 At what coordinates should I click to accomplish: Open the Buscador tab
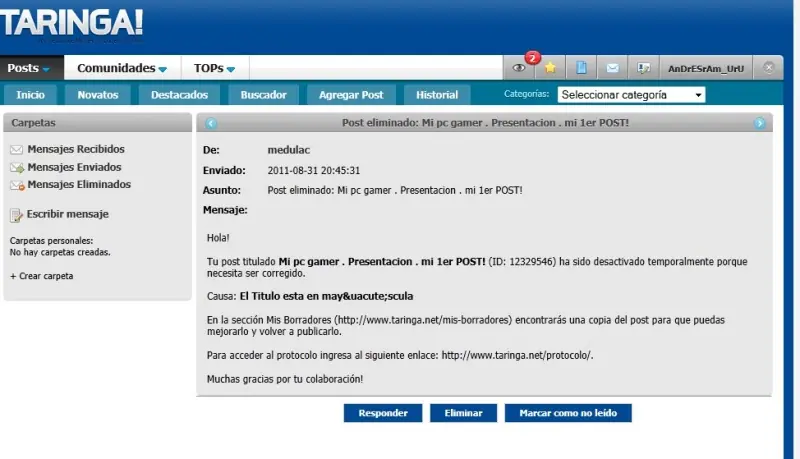coord(263,95)
